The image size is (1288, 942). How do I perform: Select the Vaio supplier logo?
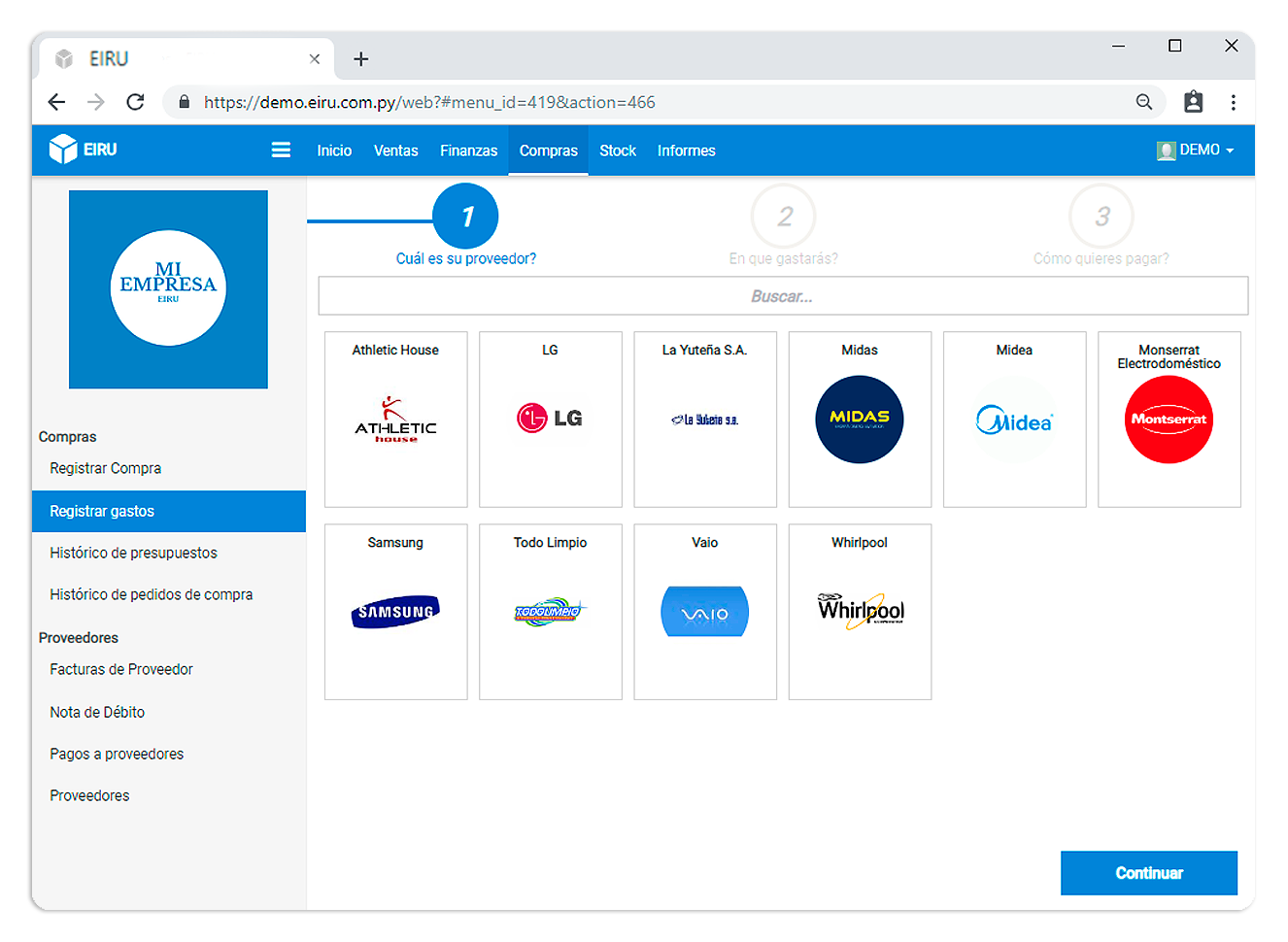[705, 612]
